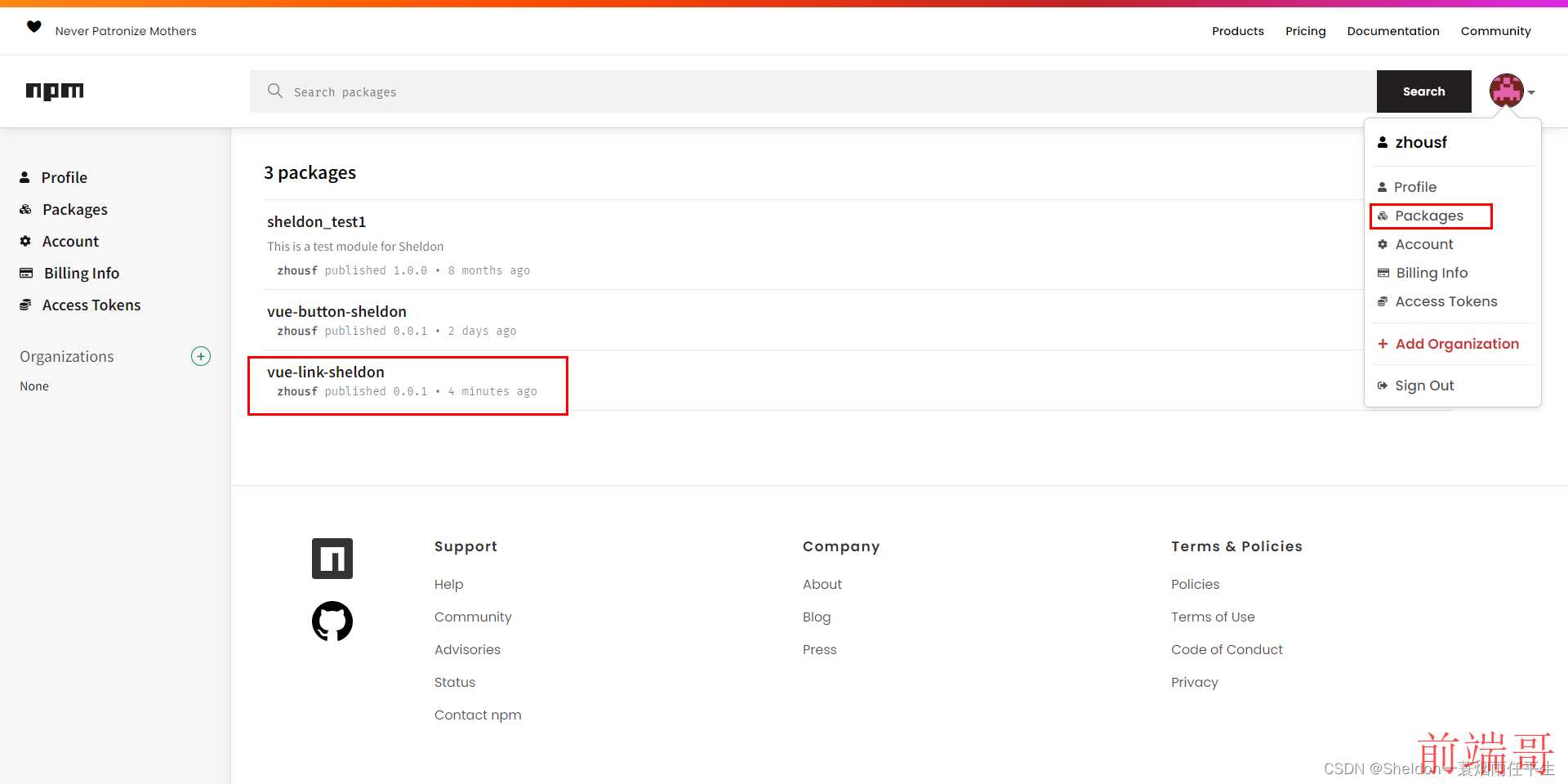The image size is (1568, 784).
Task: Open the About footer link
Action: [x=822, y=584]
